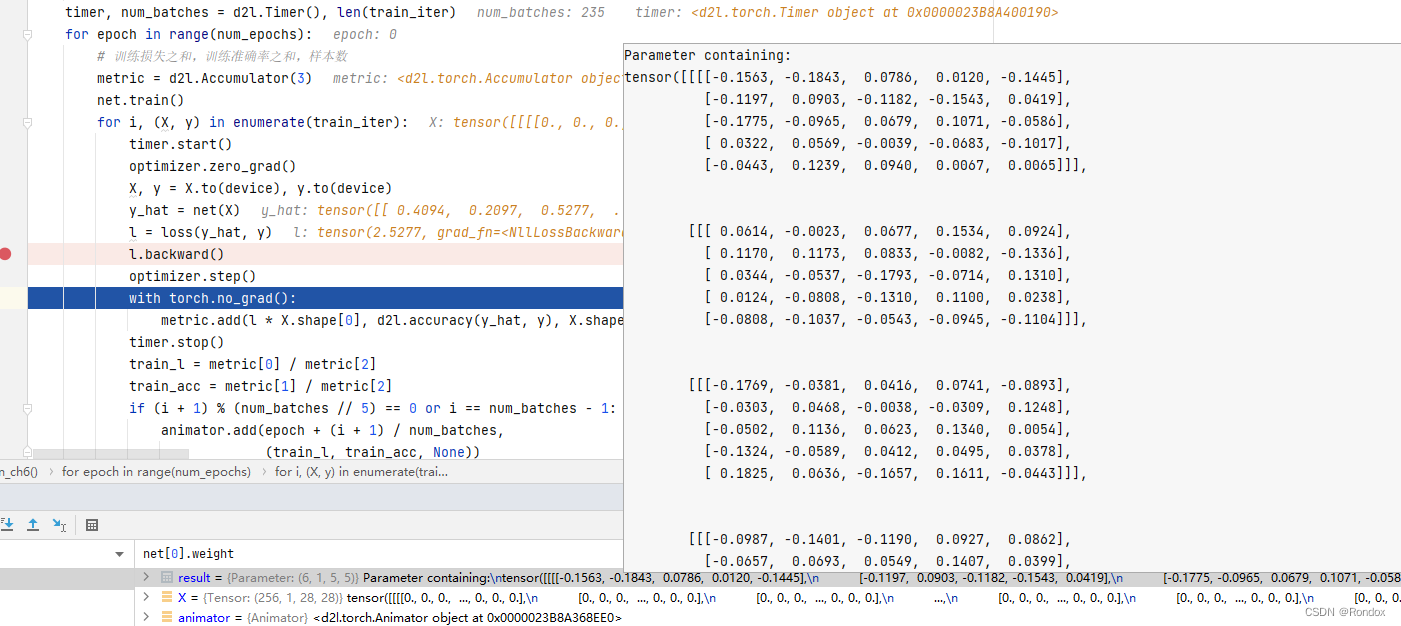
Task: Click the red breakpoint dot on l.backward() line
Action: click(6, 254)
